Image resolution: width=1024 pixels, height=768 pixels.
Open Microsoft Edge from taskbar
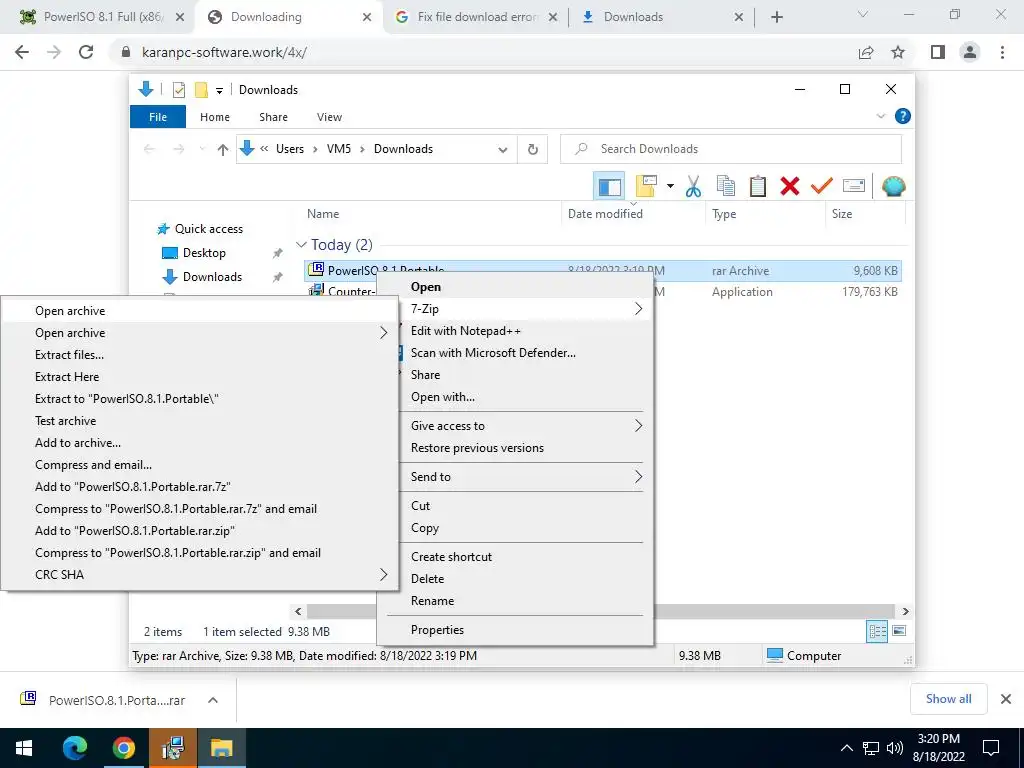tap(75, 748)
